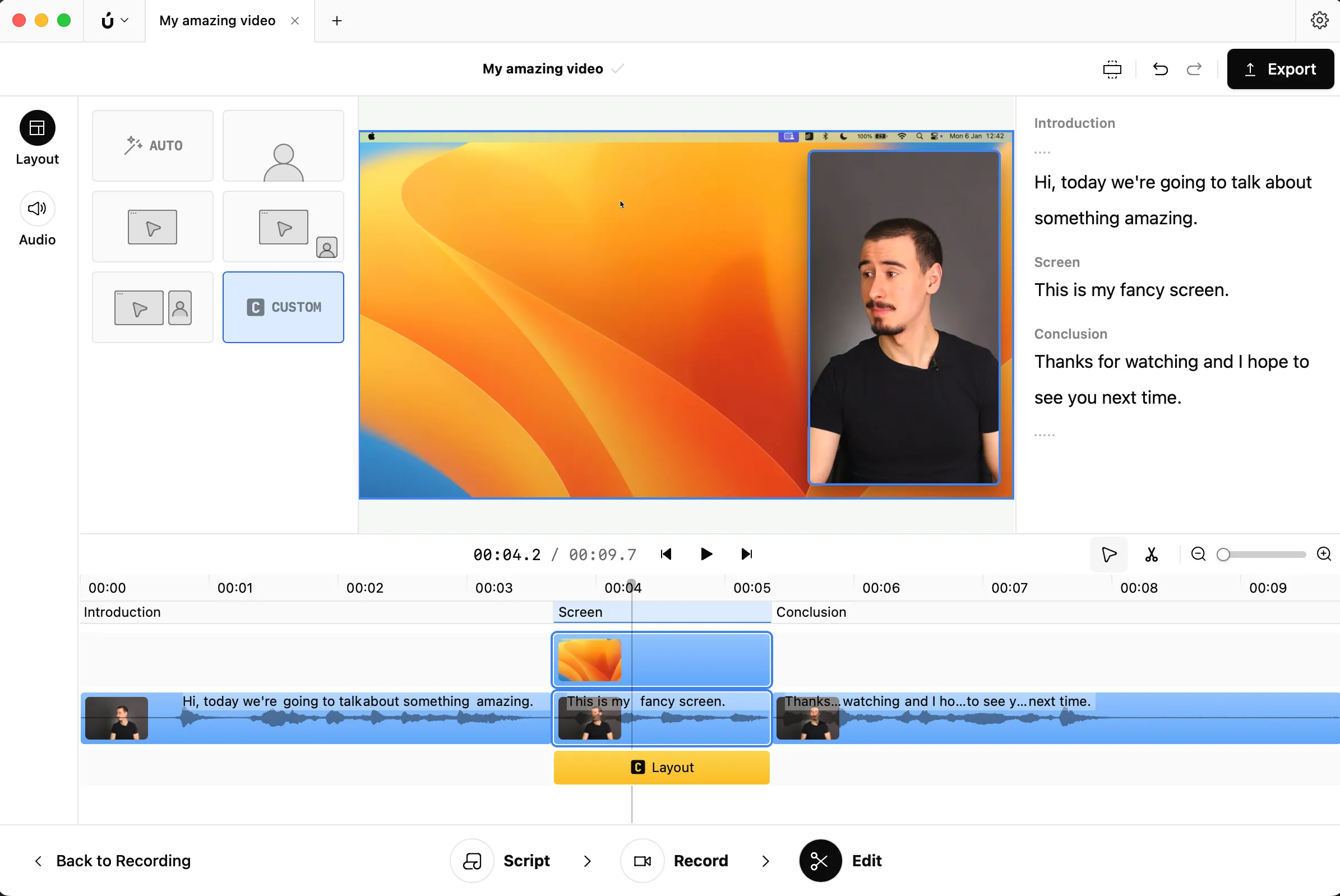Toggle the Layout panel view

tap(37, 128)
